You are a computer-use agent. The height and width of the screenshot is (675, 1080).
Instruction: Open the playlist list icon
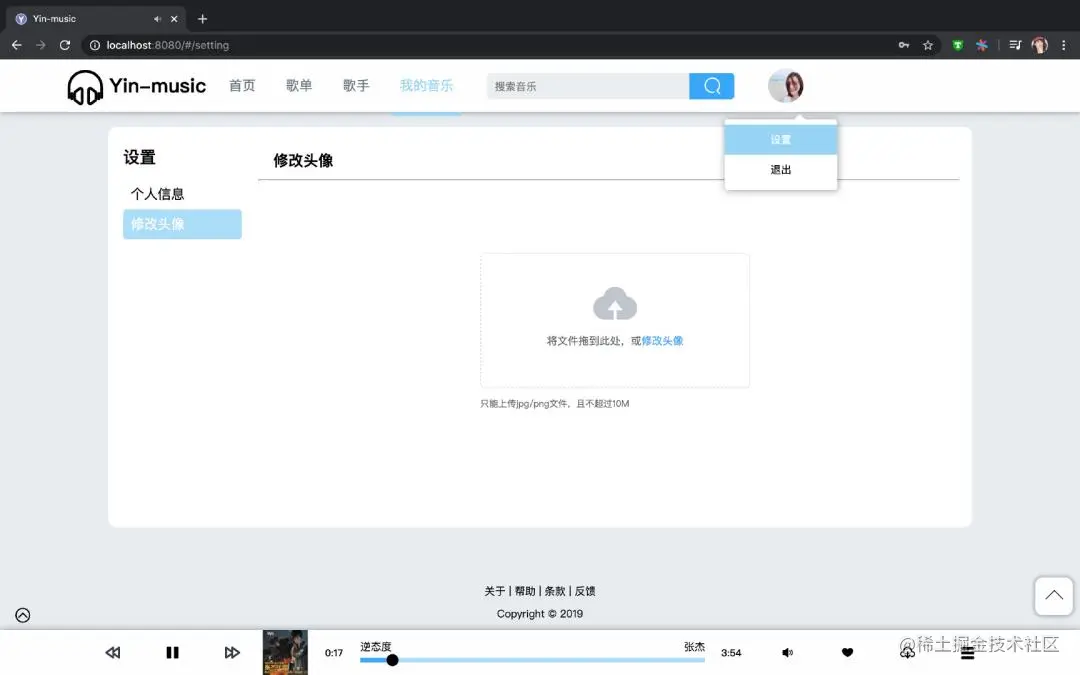point(968,653)
